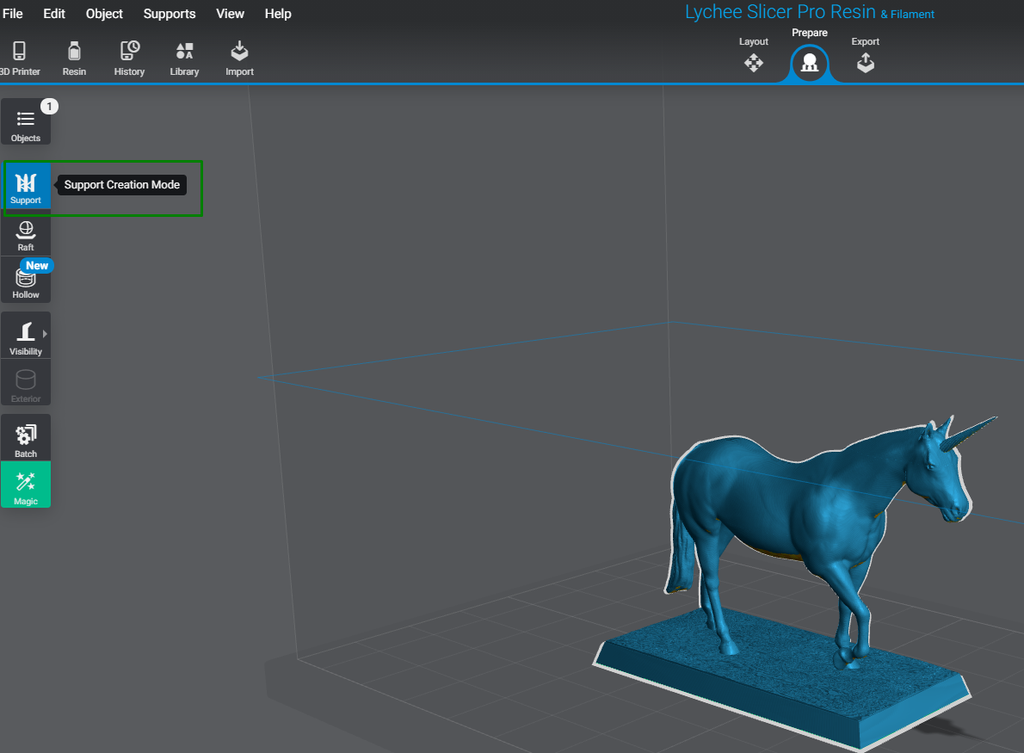The image size is (1024, 753).
Task: Enable Exterior view mode
Action: 25,383
